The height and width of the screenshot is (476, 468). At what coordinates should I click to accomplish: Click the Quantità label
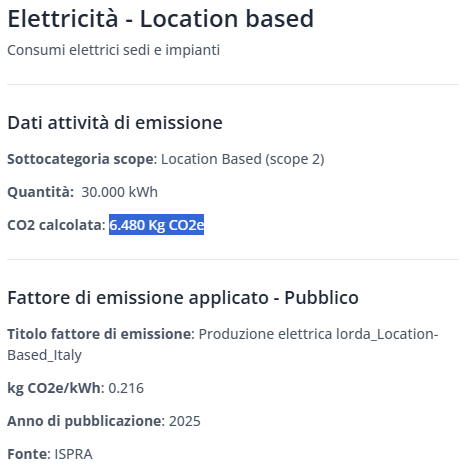pyautogui.click(x=40, y=192)
